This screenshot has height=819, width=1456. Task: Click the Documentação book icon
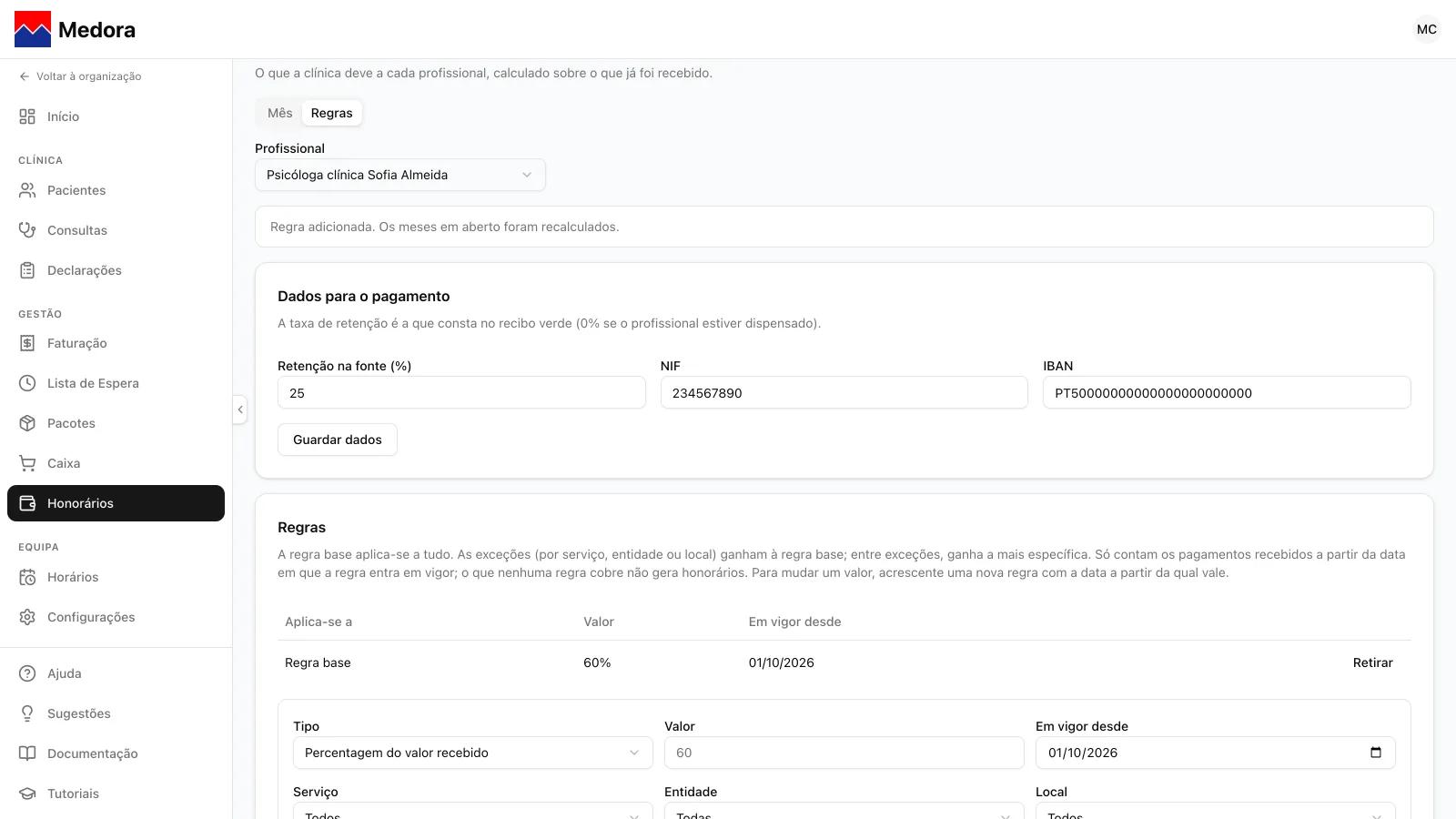[27, 753]
